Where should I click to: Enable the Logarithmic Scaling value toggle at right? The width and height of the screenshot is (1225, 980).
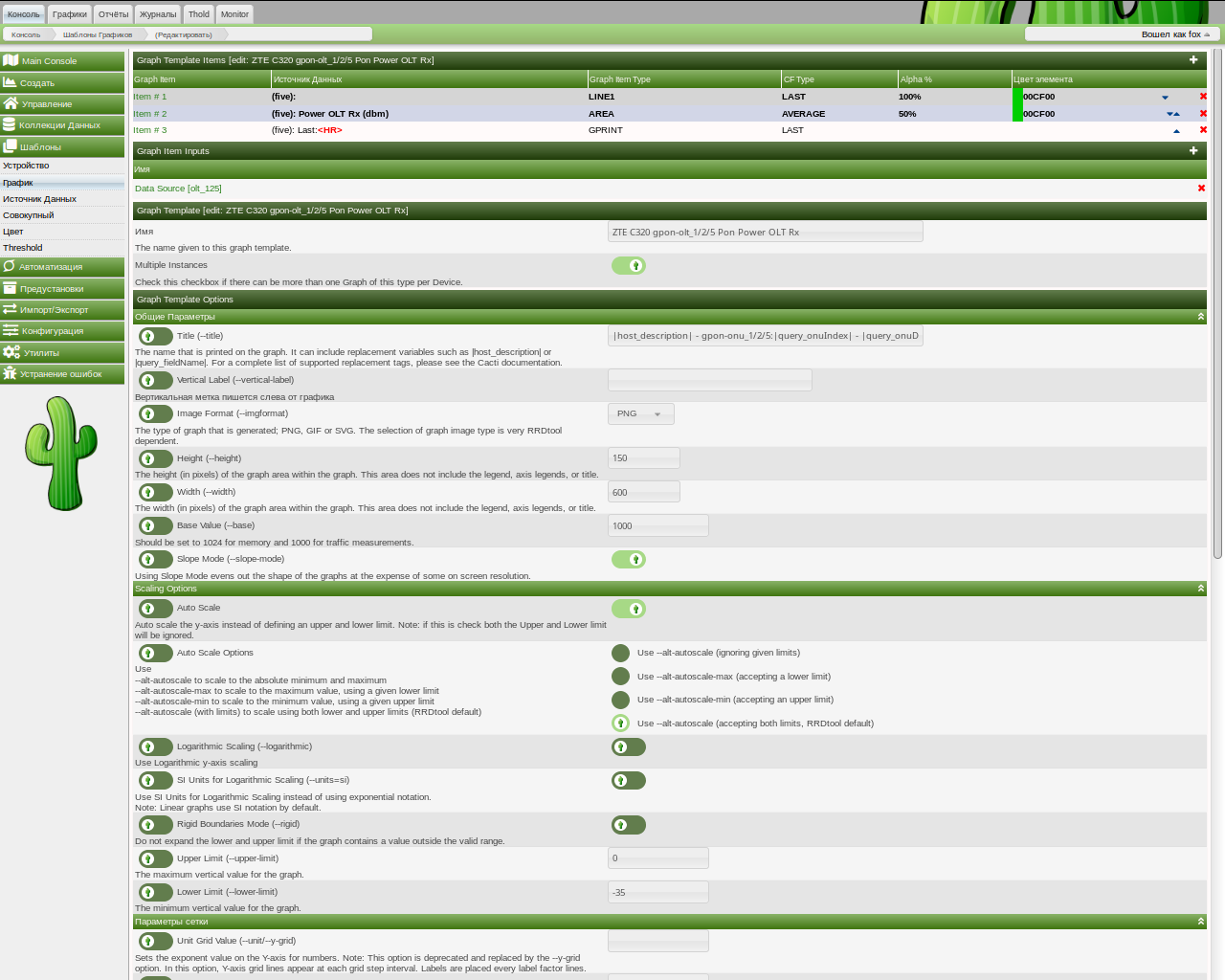(x=629, y=746)
